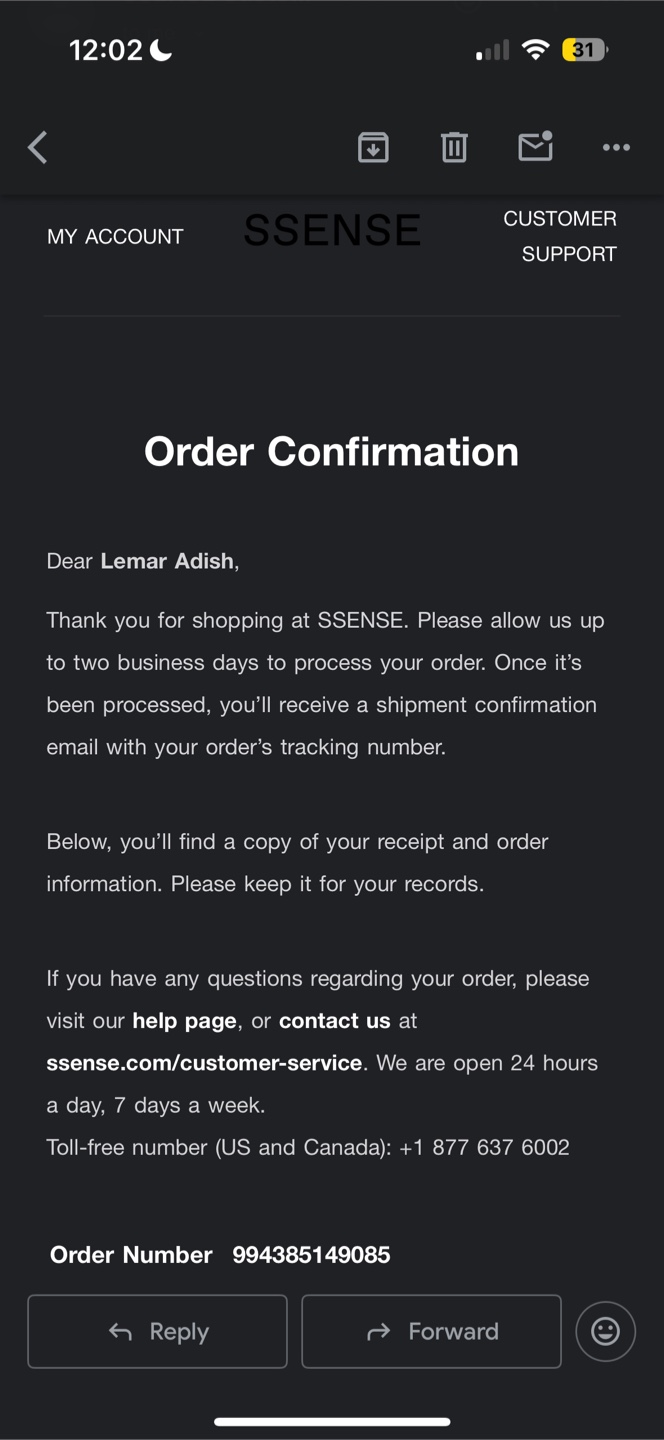The width and height of the screenshot is (664, 1440).
Task: Tap the Wi-Fi status icon
Action: (x=536, y=50)
